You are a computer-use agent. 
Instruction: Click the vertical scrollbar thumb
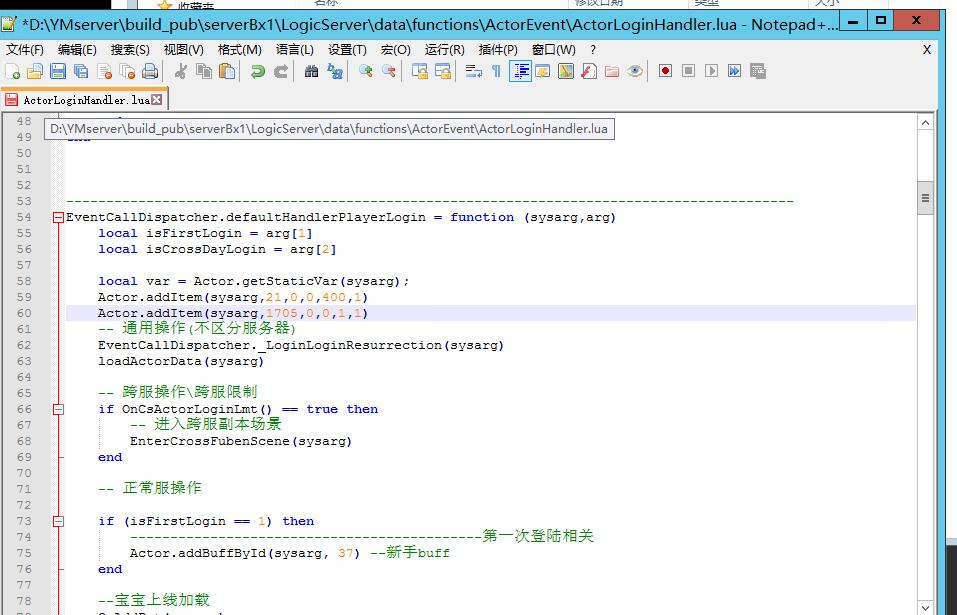pyautogui.click(x=925, y=200)
